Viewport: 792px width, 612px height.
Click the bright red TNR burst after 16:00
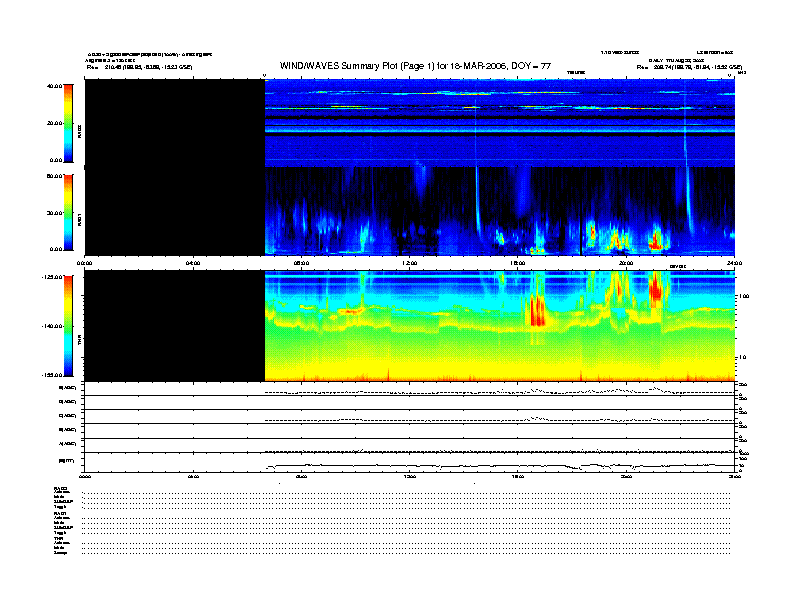tap(537, 311)
